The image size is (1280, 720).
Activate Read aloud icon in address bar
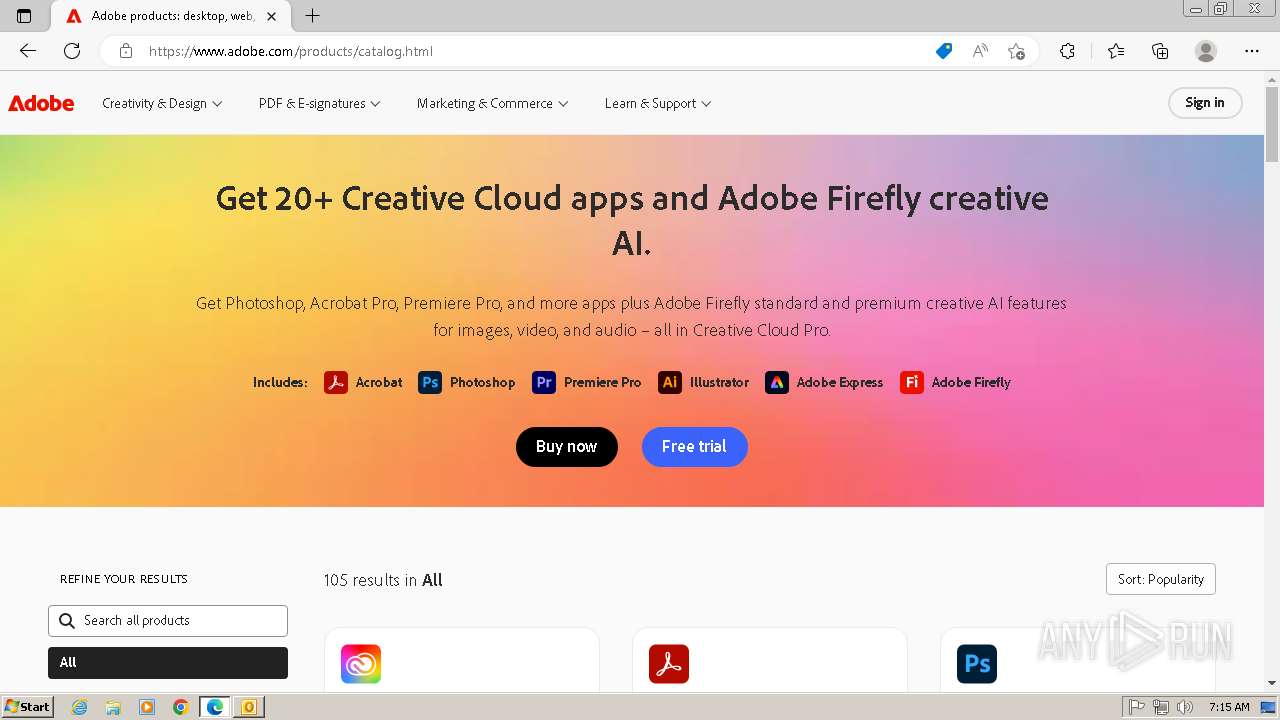(x=980, y=51)
